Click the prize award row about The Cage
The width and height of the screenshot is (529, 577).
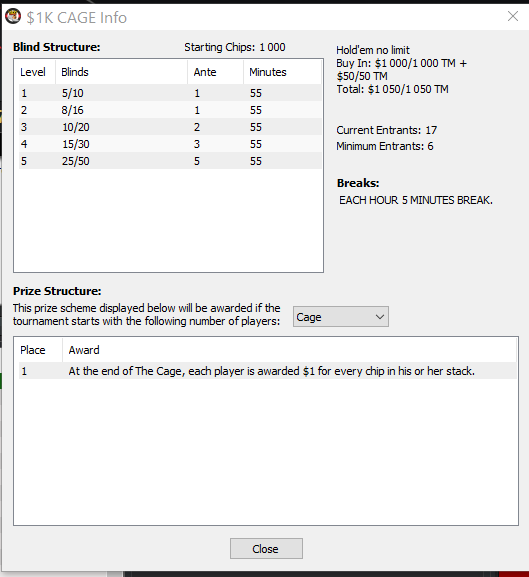tap(268, 371)
